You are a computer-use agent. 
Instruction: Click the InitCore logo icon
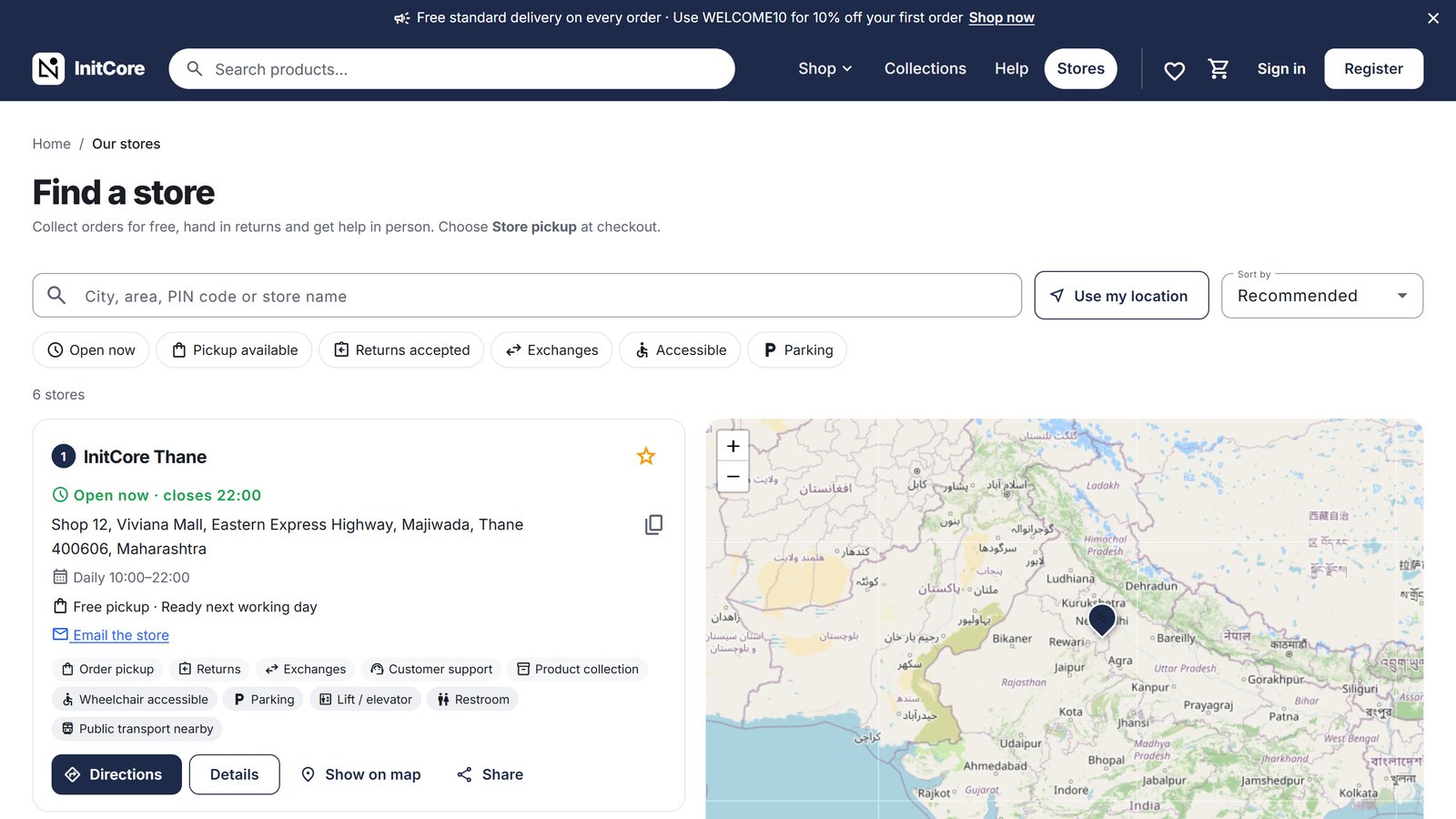(48, 68)
